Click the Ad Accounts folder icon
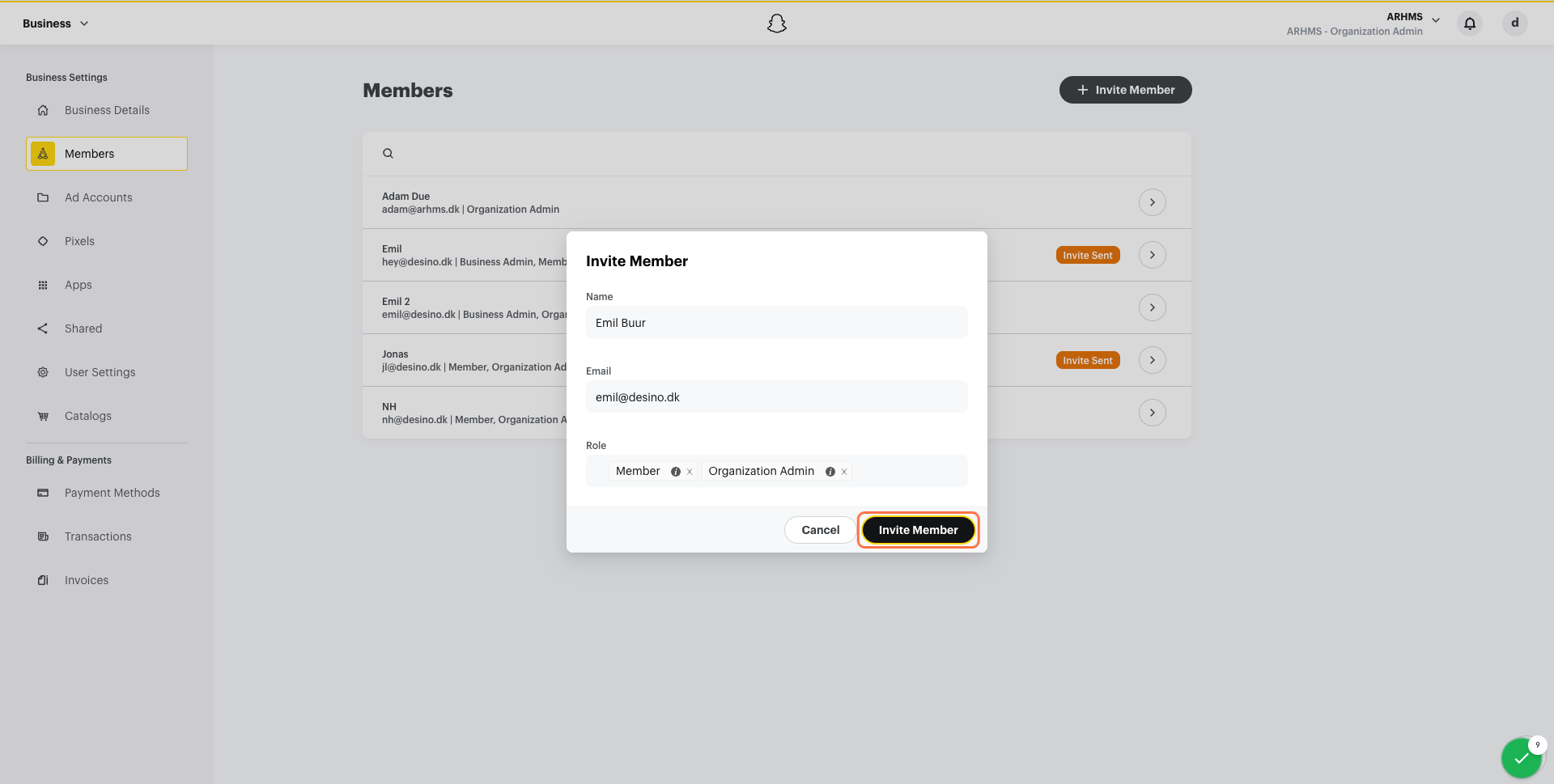The height and width of the screenshot is (784, 1554). 43,197
